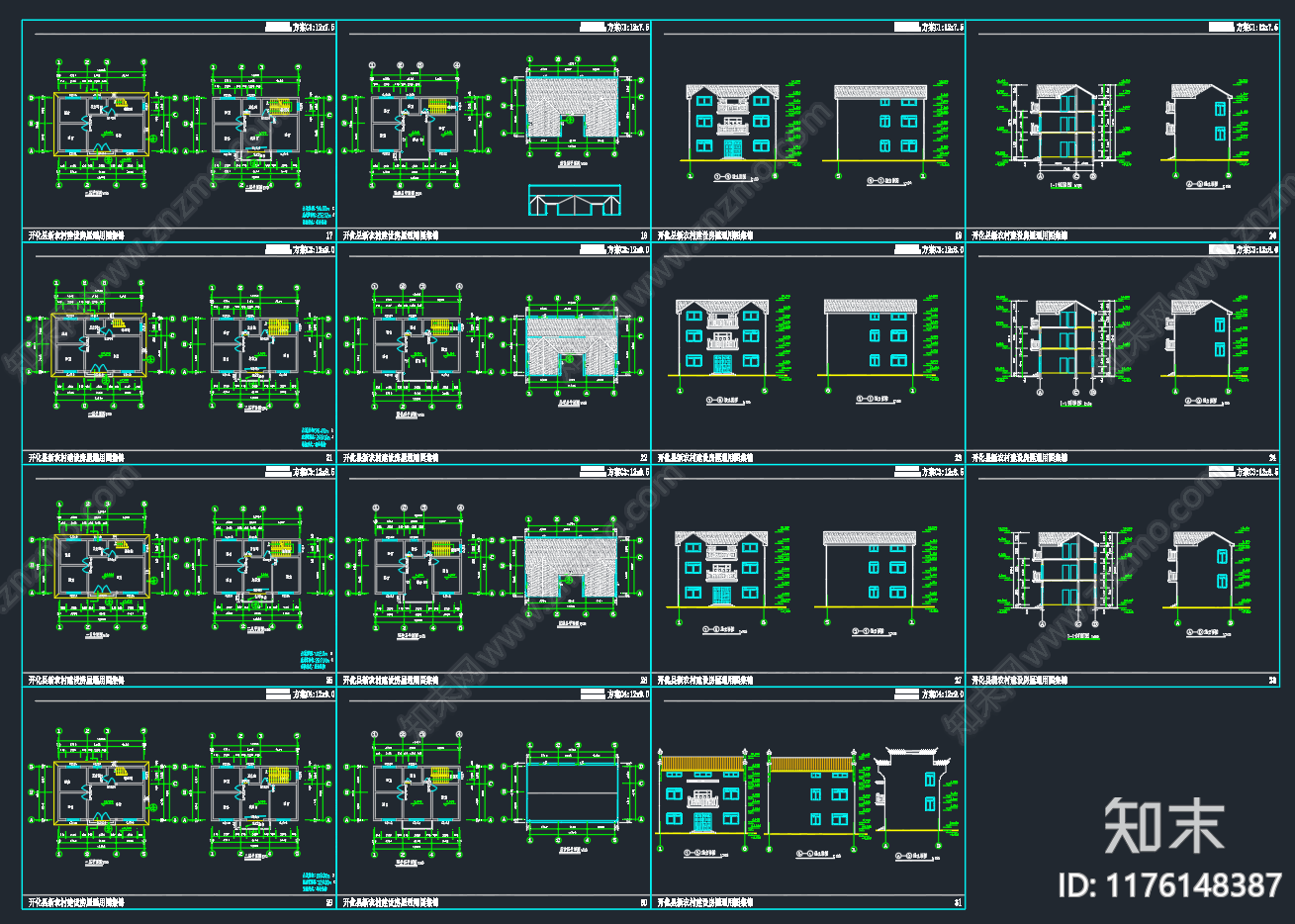The image size is (1295, 924).
Task: Click the cyan area notes on sheet 21
Action: [x=316, y=436]
